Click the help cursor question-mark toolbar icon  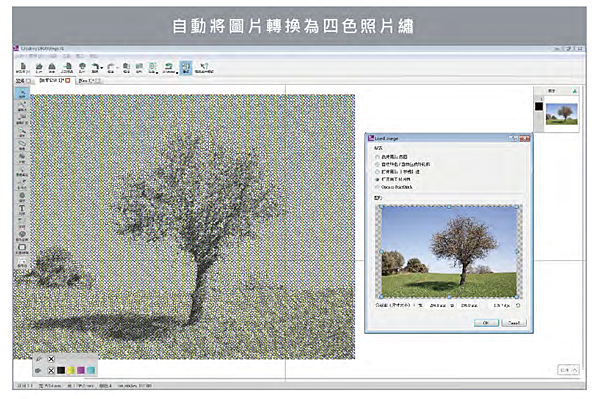[204, 68]
